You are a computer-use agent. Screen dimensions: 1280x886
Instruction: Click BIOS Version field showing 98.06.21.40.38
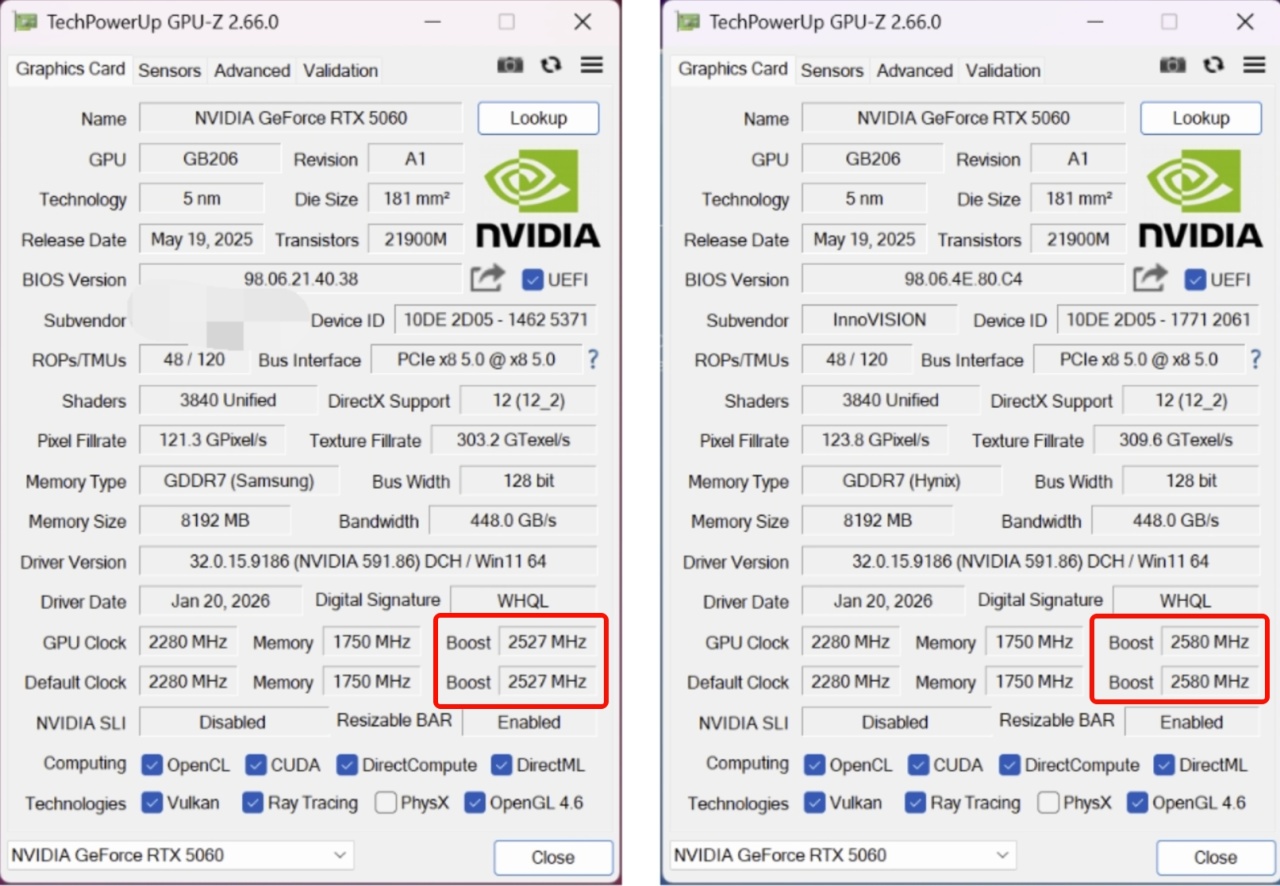(301, 279)
